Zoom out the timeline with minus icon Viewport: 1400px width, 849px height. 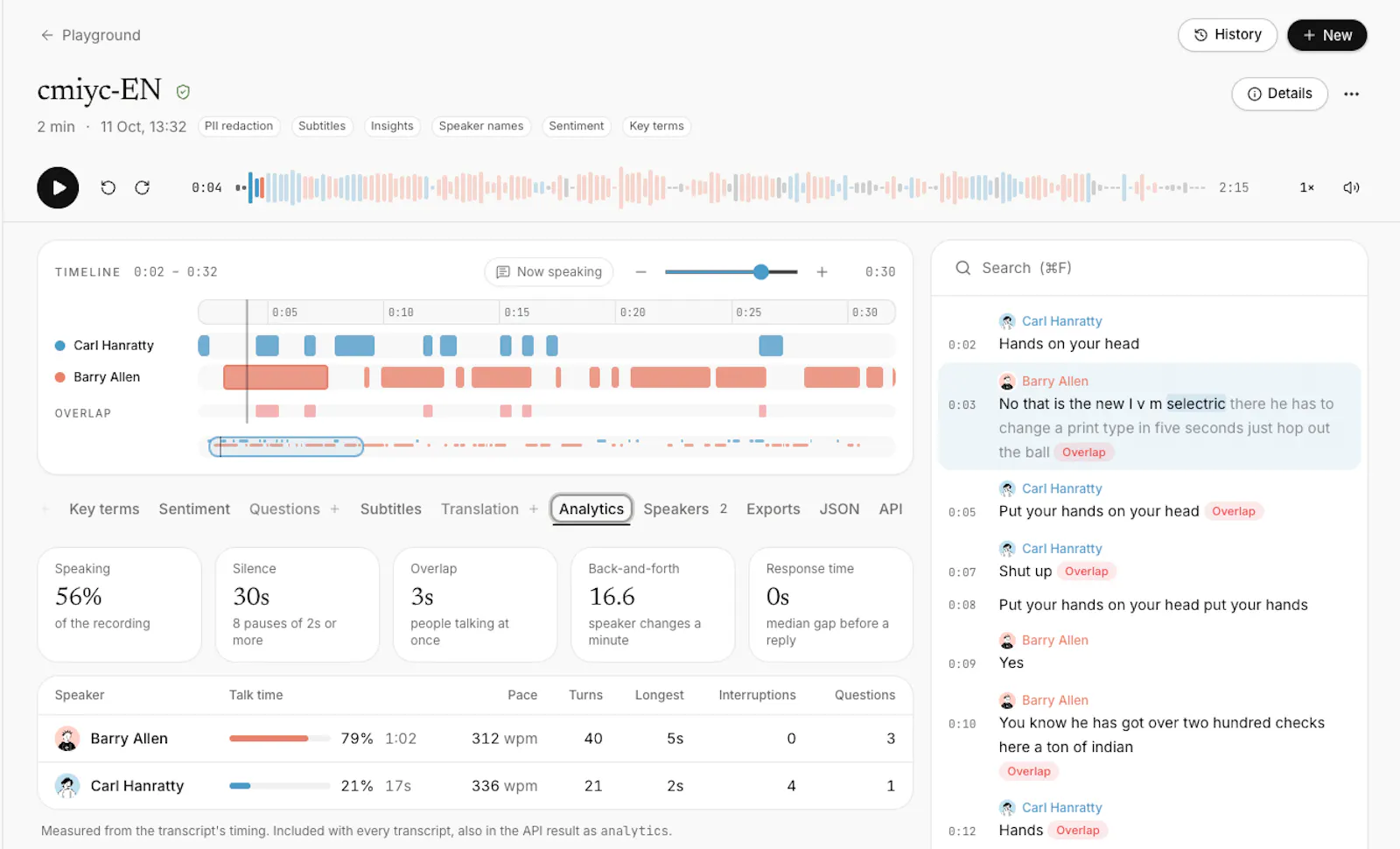click(640, 272)
